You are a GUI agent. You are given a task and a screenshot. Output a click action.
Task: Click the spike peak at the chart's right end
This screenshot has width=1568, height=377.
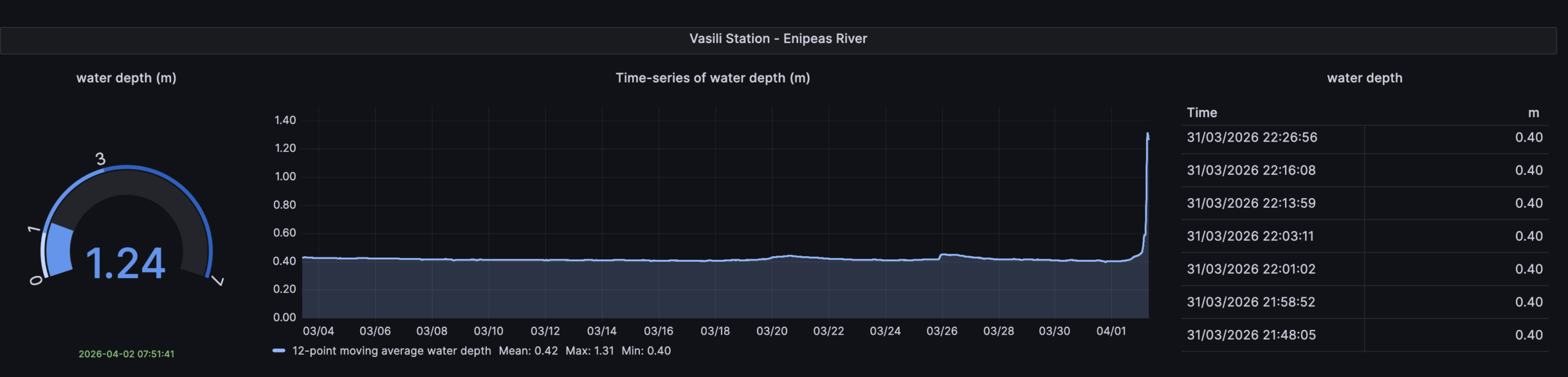click(1147, 134)
